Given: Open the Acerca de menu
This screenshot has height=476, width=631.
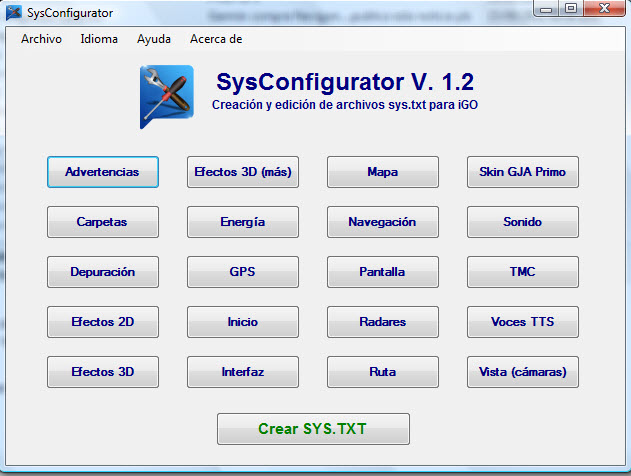Looking at the screenshot, I should (x=216, y=39).
